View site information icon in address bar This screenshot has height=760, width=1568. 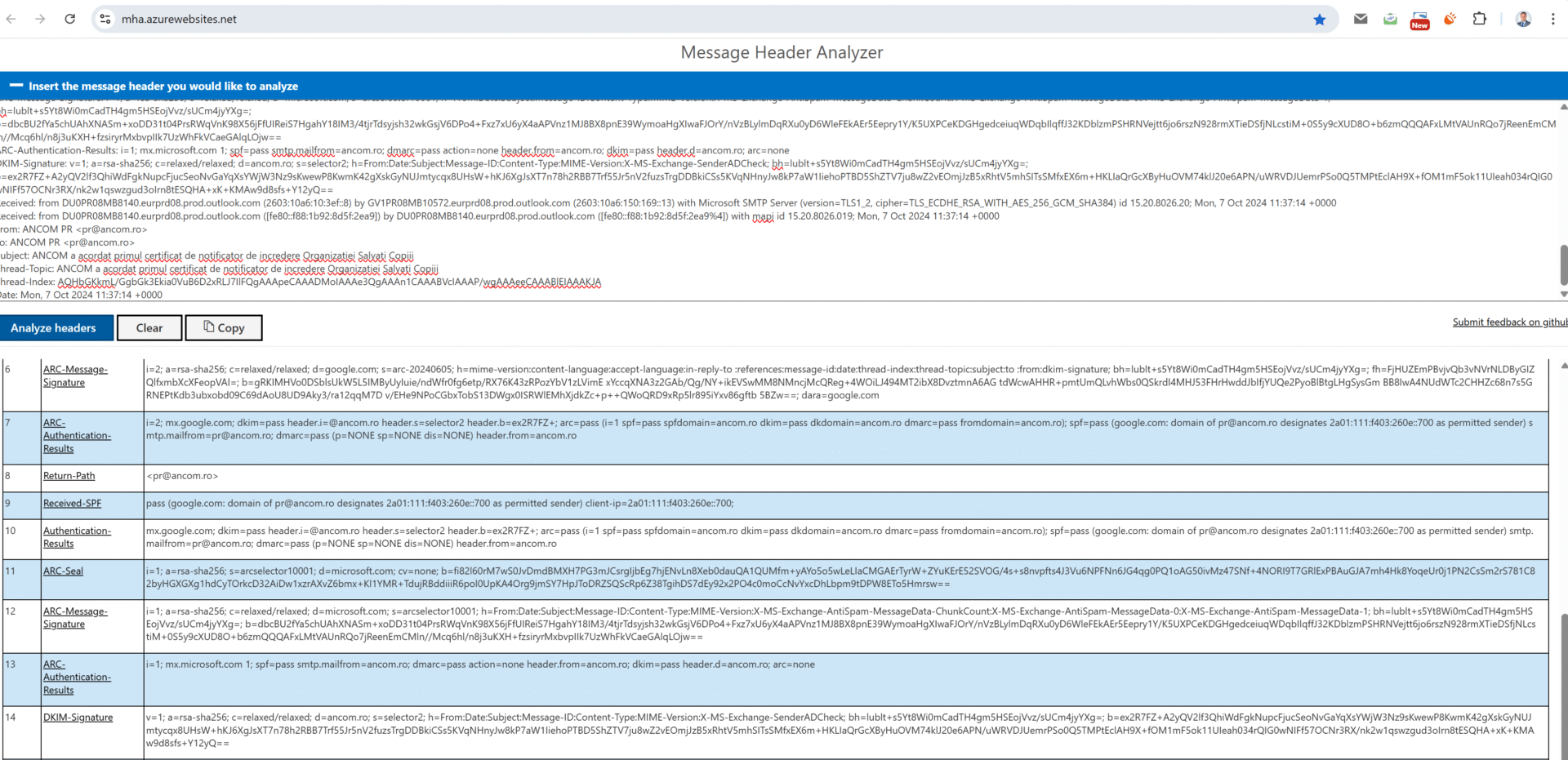(105, 19)
